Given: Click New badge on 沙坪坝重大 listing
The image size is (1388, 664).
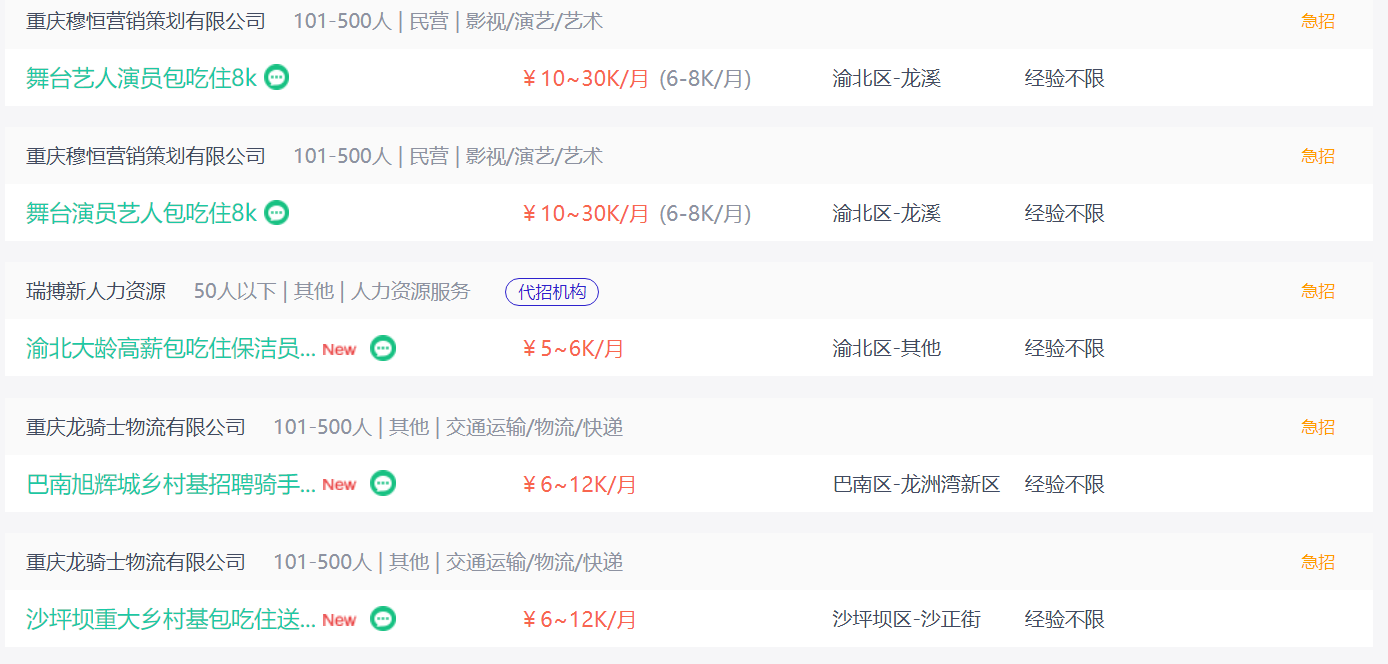Looking at the screenshot, I should [x=339, y=620].
